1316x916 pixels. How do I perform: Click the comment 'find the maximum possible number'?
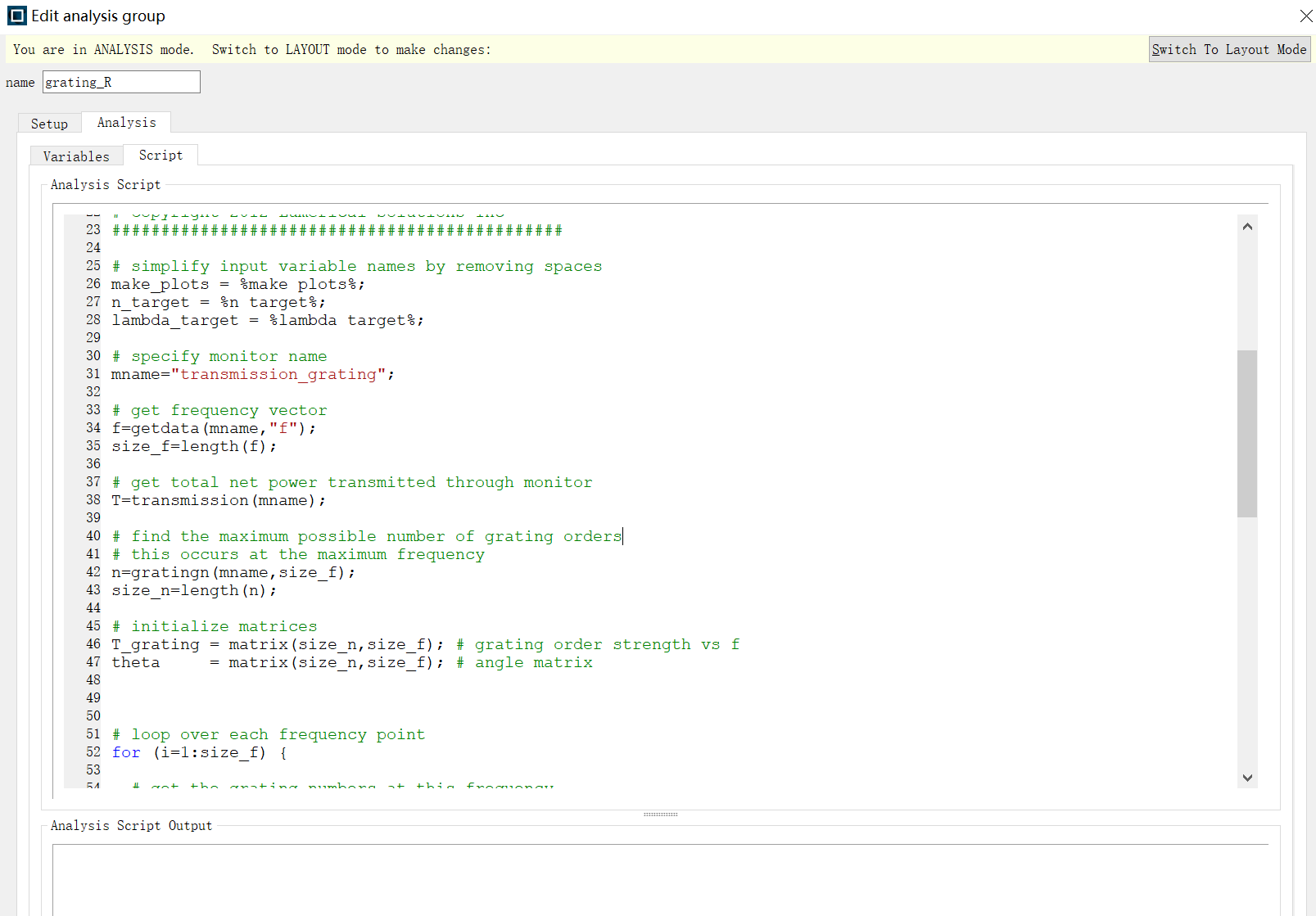367,536
